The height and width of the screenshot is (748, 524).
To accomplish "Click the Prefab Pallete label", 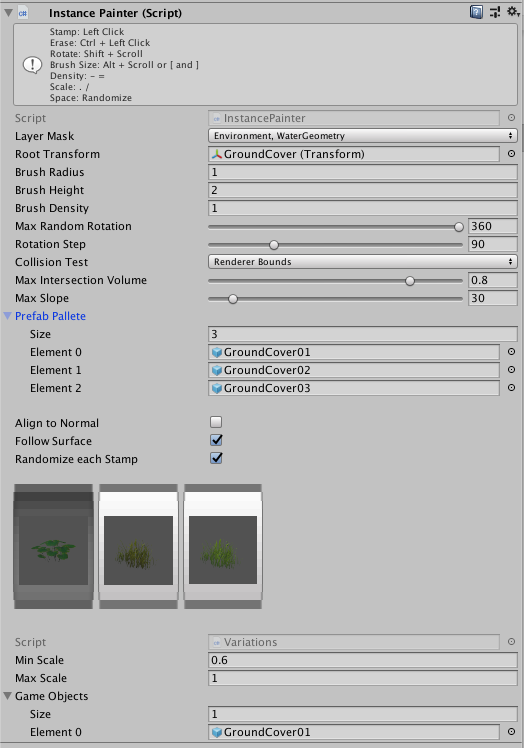I will (x=50, y=316).
